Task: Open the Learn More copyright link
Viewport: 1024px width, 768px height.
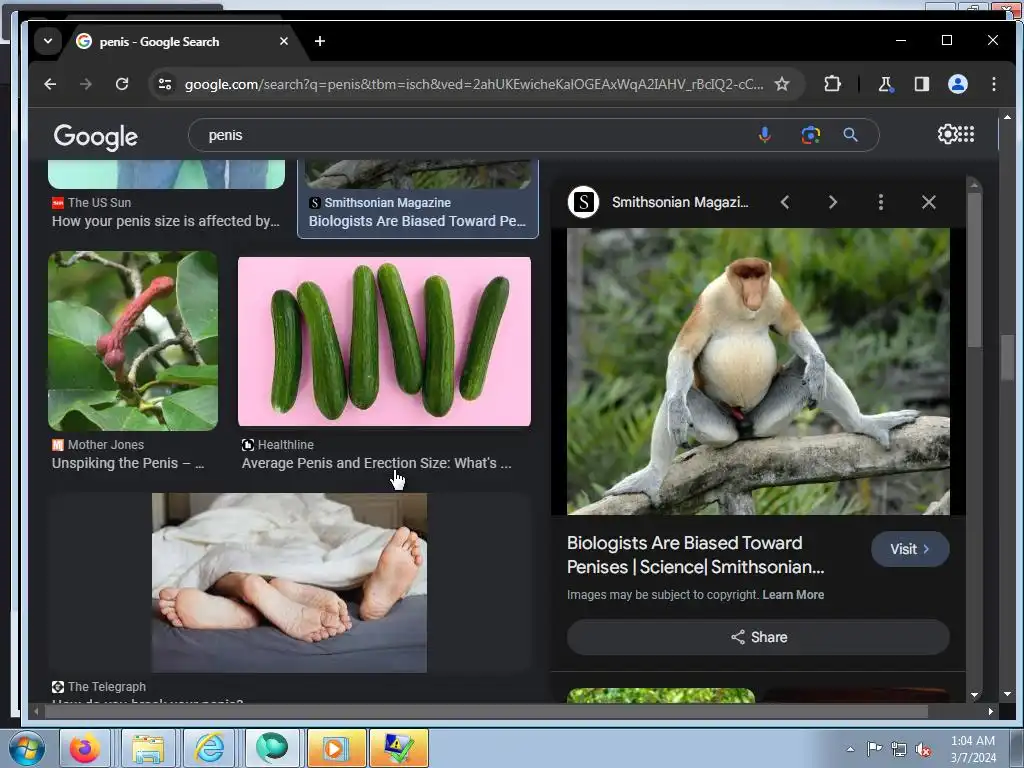Action: pos(793,595)
